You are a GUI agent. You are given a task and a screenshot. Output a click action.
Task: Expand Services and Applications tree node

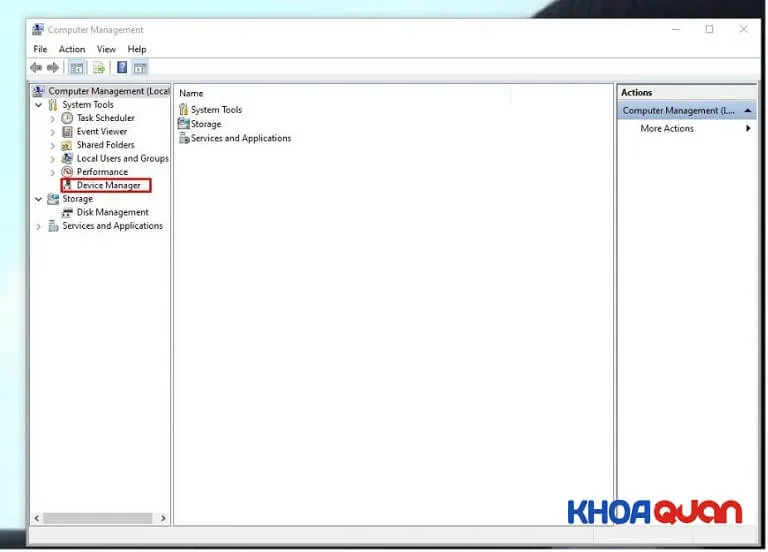(39, 226)
